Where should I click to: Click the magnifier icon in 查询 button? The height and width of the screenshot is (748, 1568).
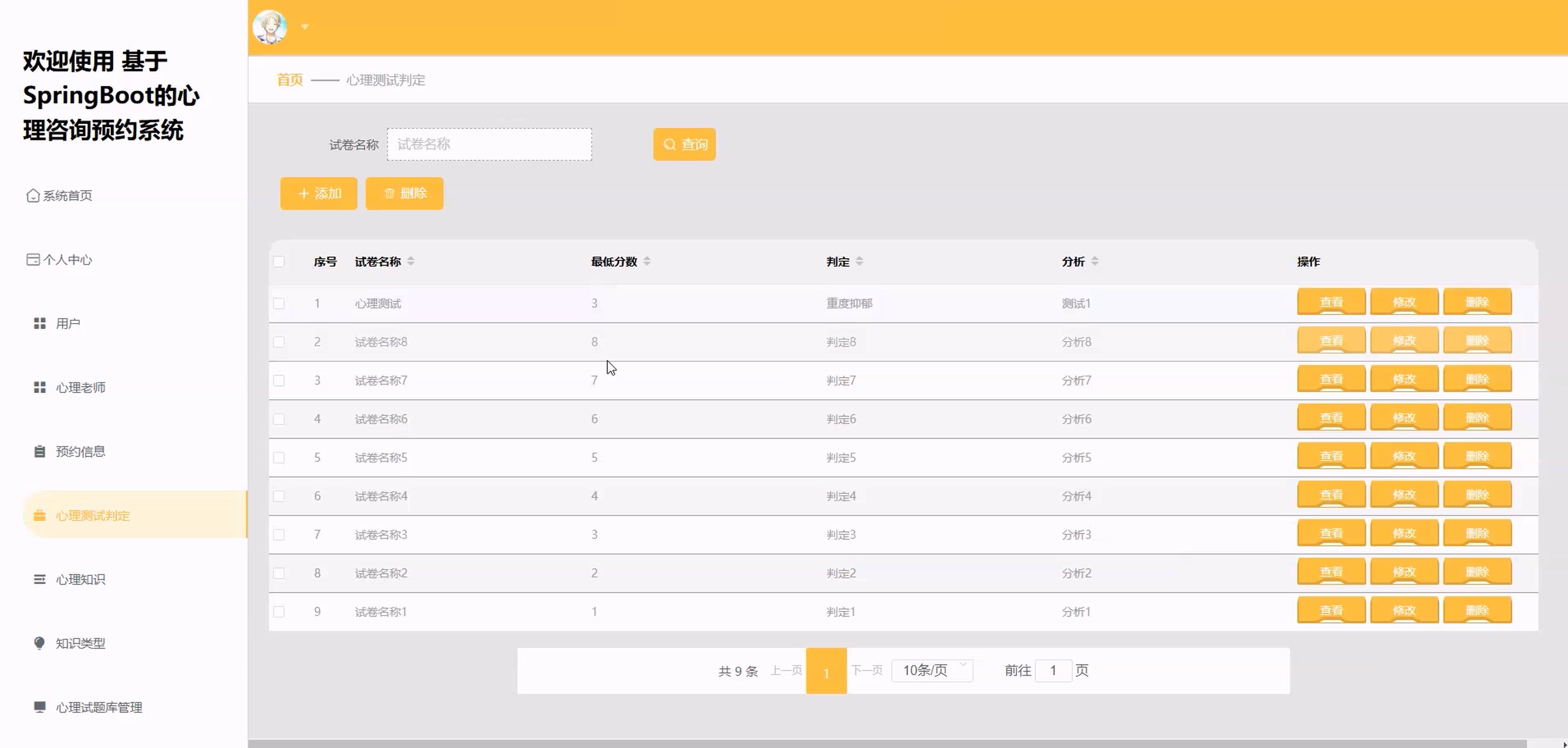click(670, 144)
